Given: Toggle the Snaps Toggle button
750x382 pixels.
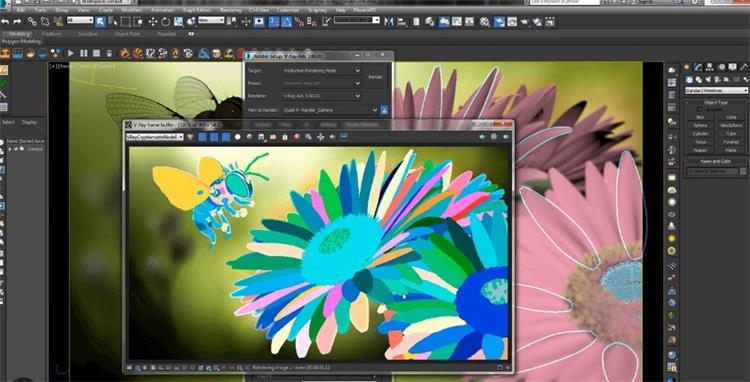Looking at the screenshot, I should (x=274, y=22).
